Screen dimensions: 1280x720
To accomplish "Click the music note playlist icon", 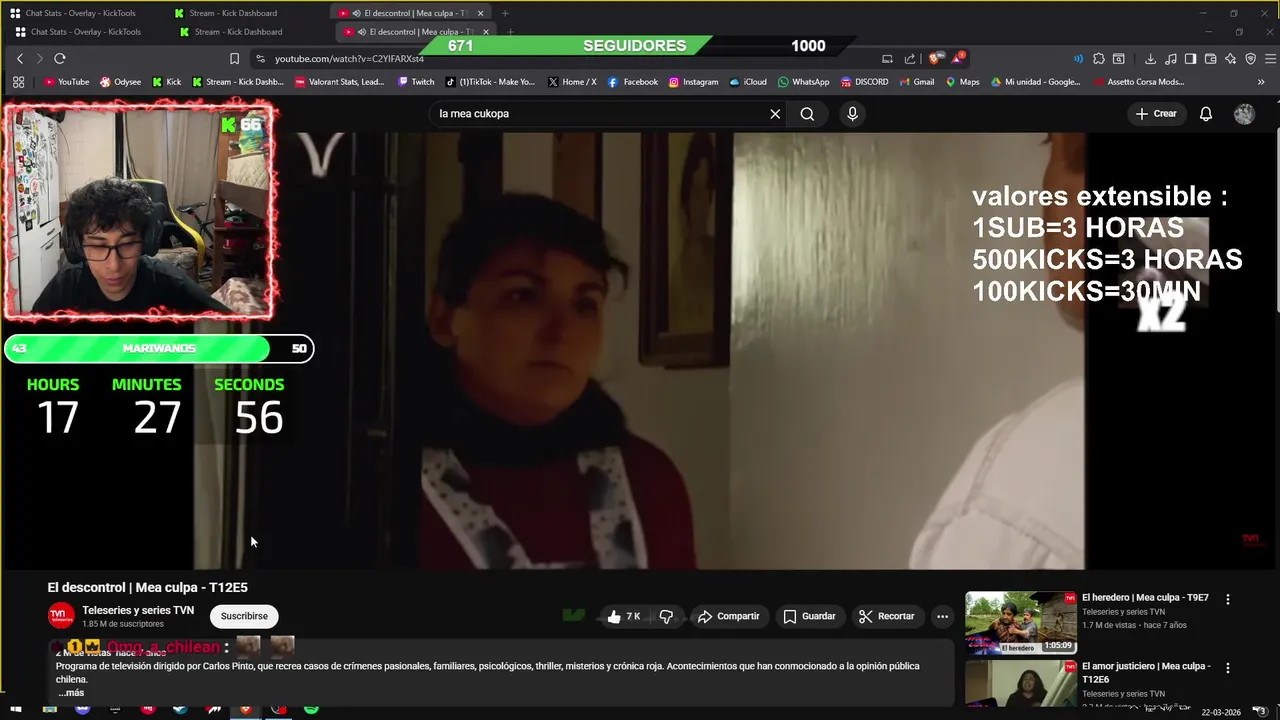I will (1171, 59).
